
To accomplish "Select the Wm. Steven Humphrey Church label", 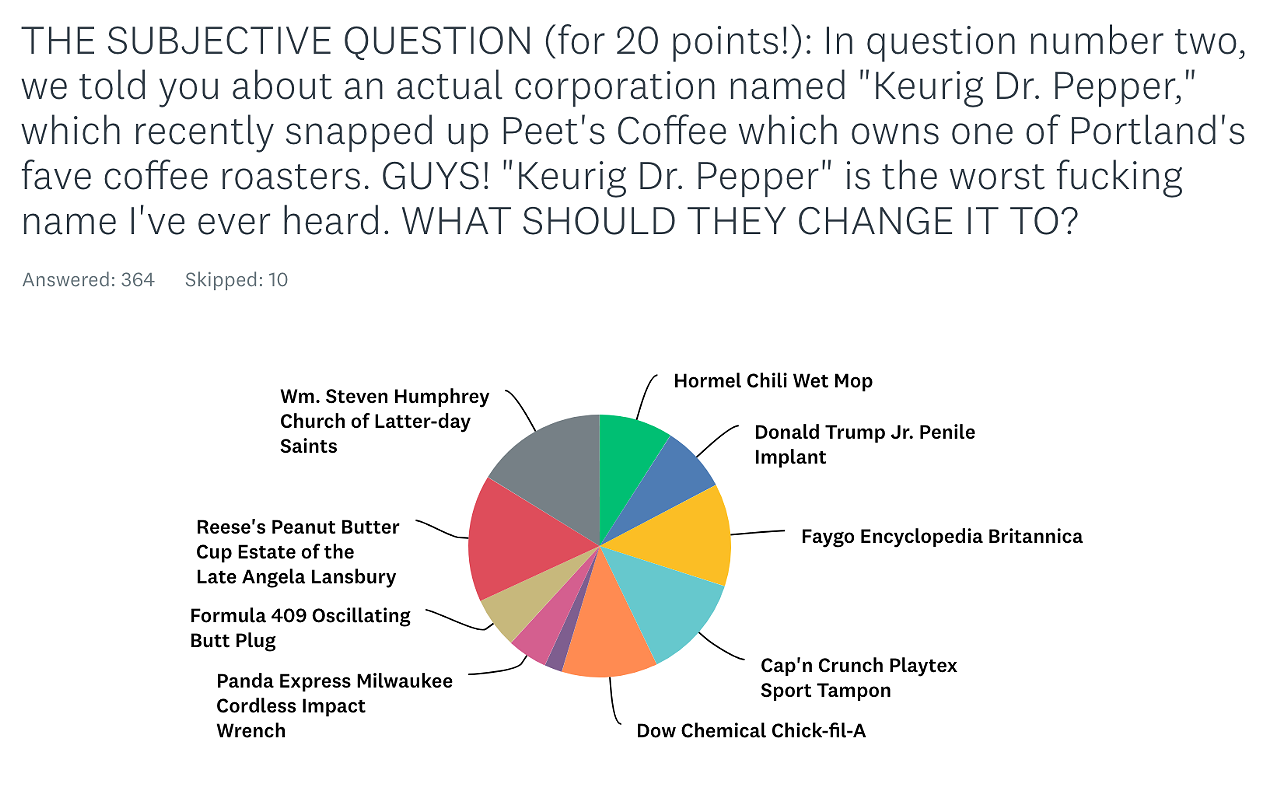I will 384,421.
